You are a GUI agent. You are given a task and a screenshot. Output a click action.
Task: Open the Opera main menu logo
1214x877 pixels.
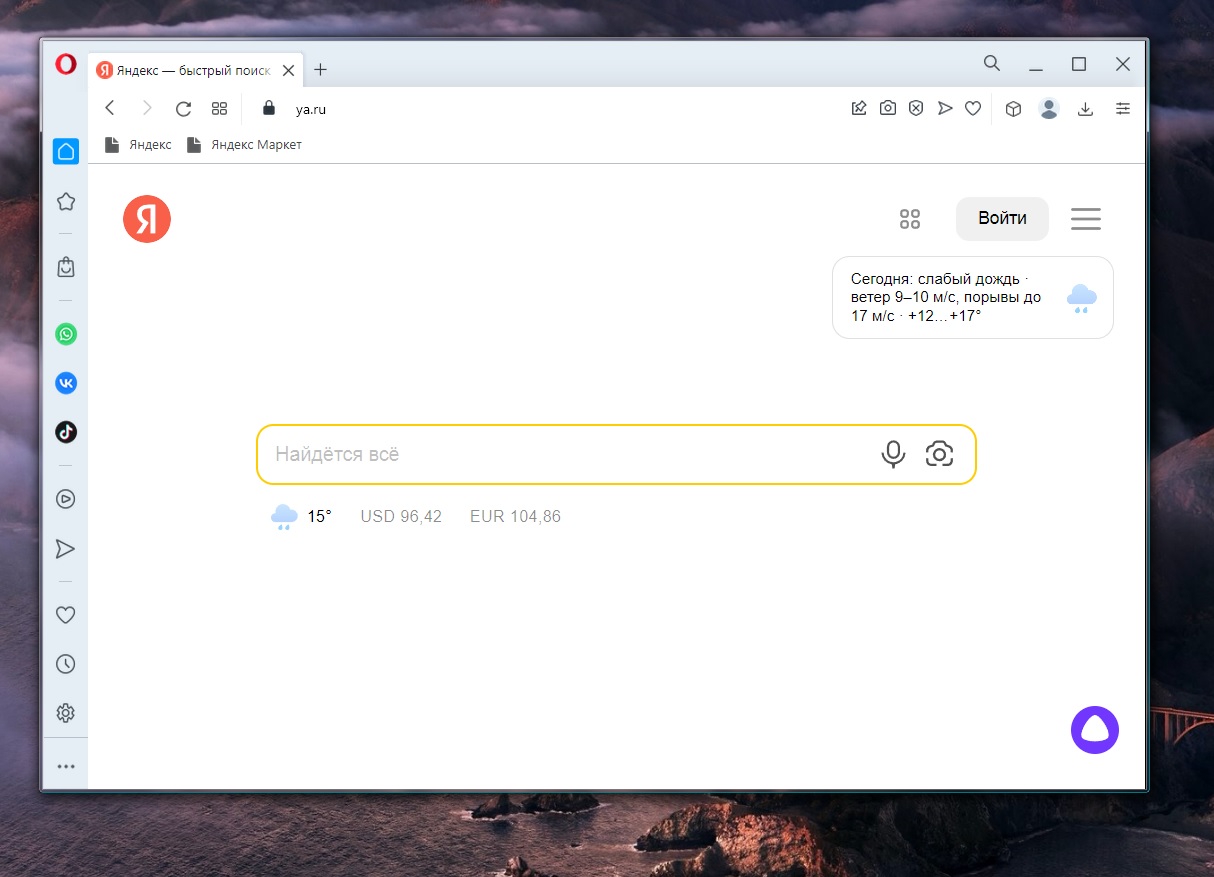[x=66, y=64]
